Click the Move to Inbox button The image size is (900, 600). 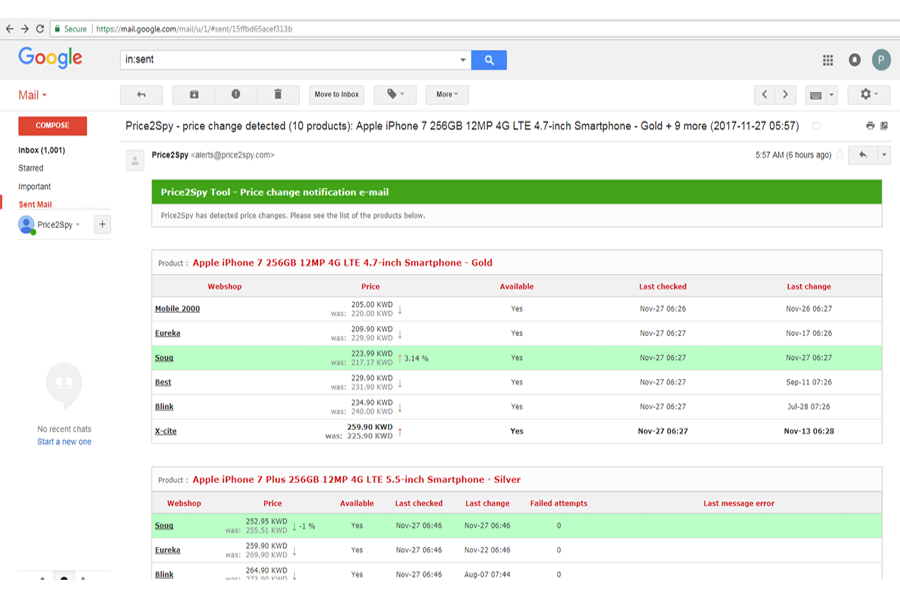coord(336,95)
